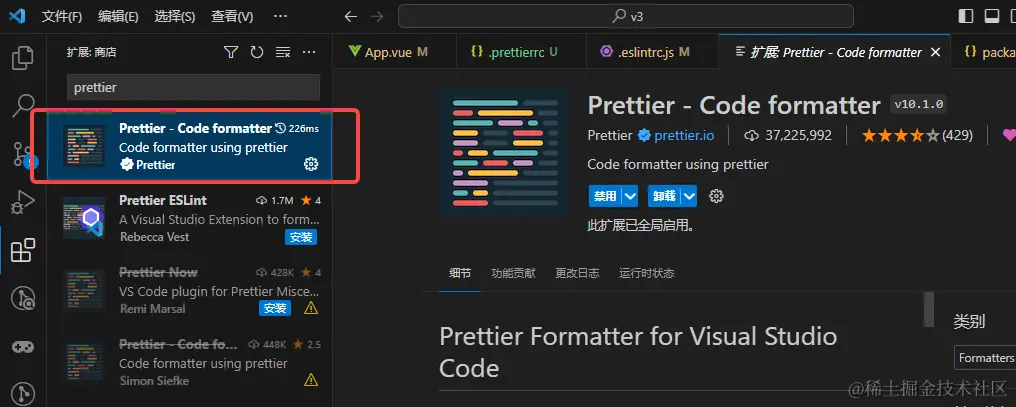
Task: Install the Prettier Now extension
Action: (275, 308)
